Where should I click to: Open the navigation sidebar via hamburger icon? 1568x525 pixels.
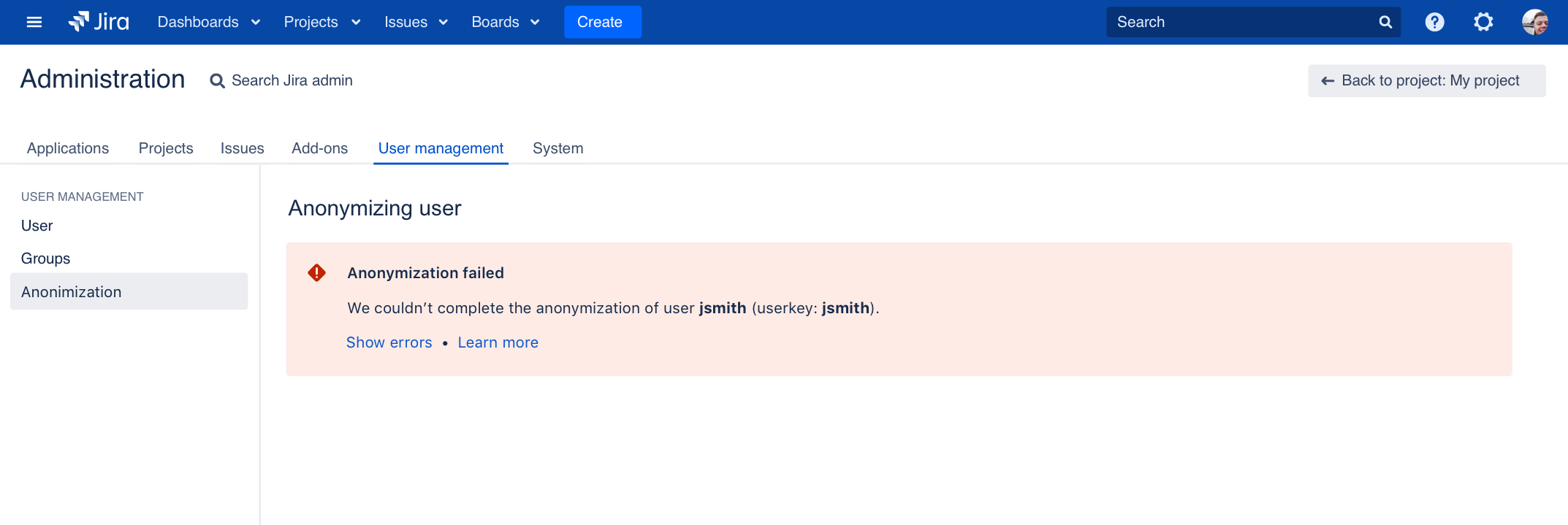34,22
